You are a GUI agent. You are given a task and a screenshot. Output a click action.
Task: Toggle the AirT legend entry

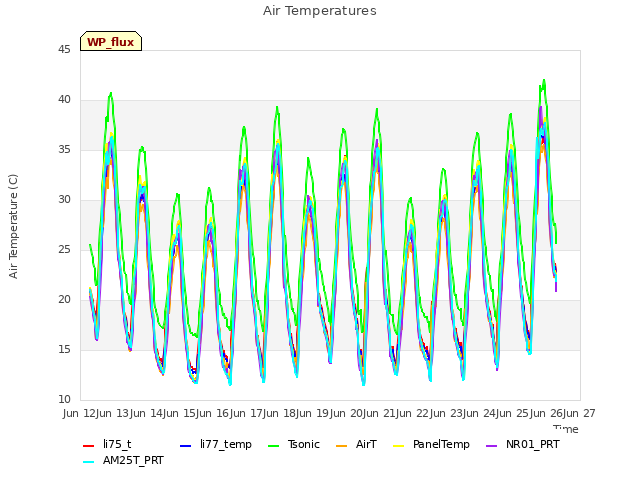[x=356, y=444]
